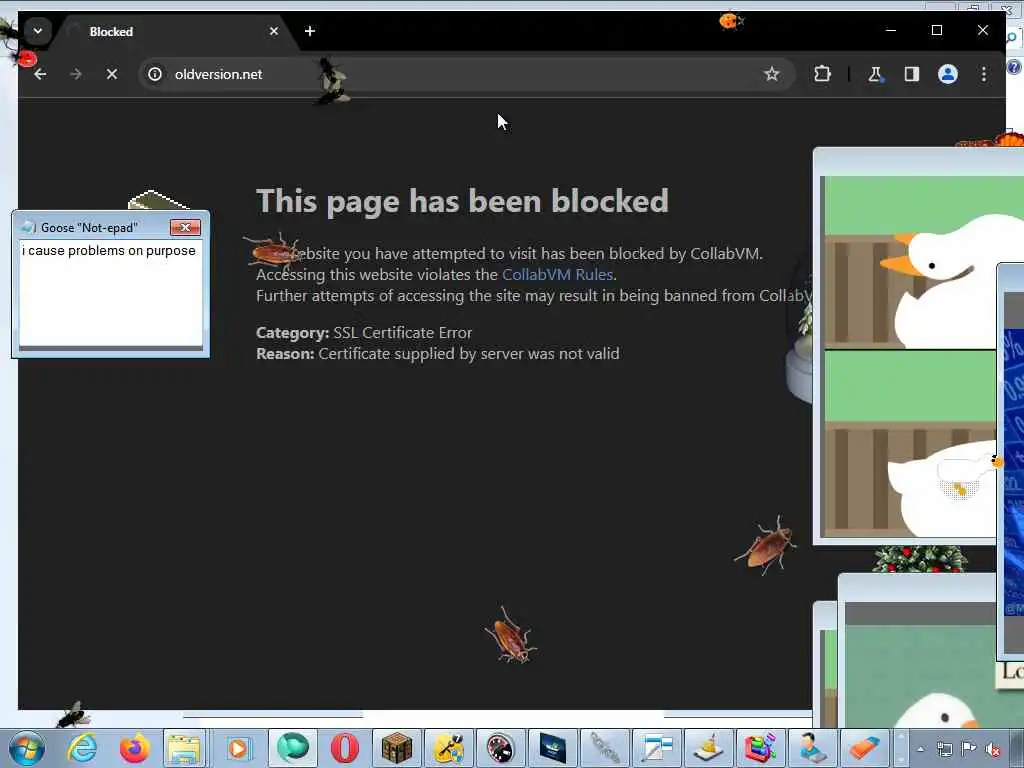Open network status tray icon

[x=944, y=749]
